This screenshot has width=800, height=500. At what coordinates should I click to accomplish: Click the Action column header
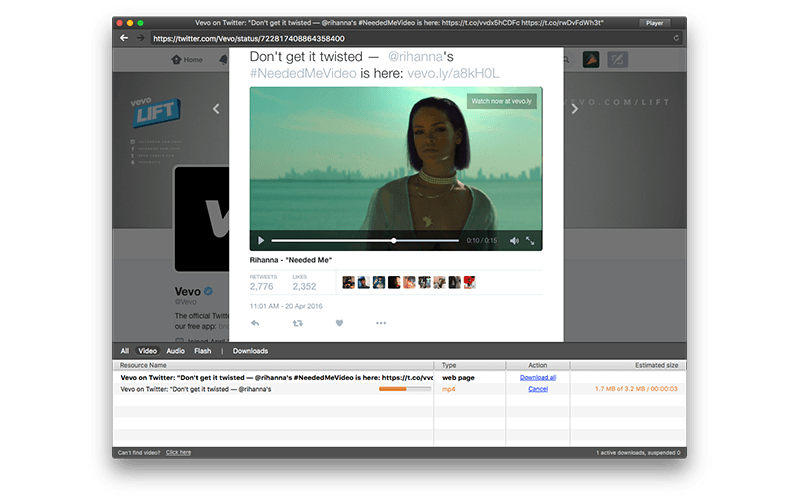pyautogui.click(x=538, y=365)
